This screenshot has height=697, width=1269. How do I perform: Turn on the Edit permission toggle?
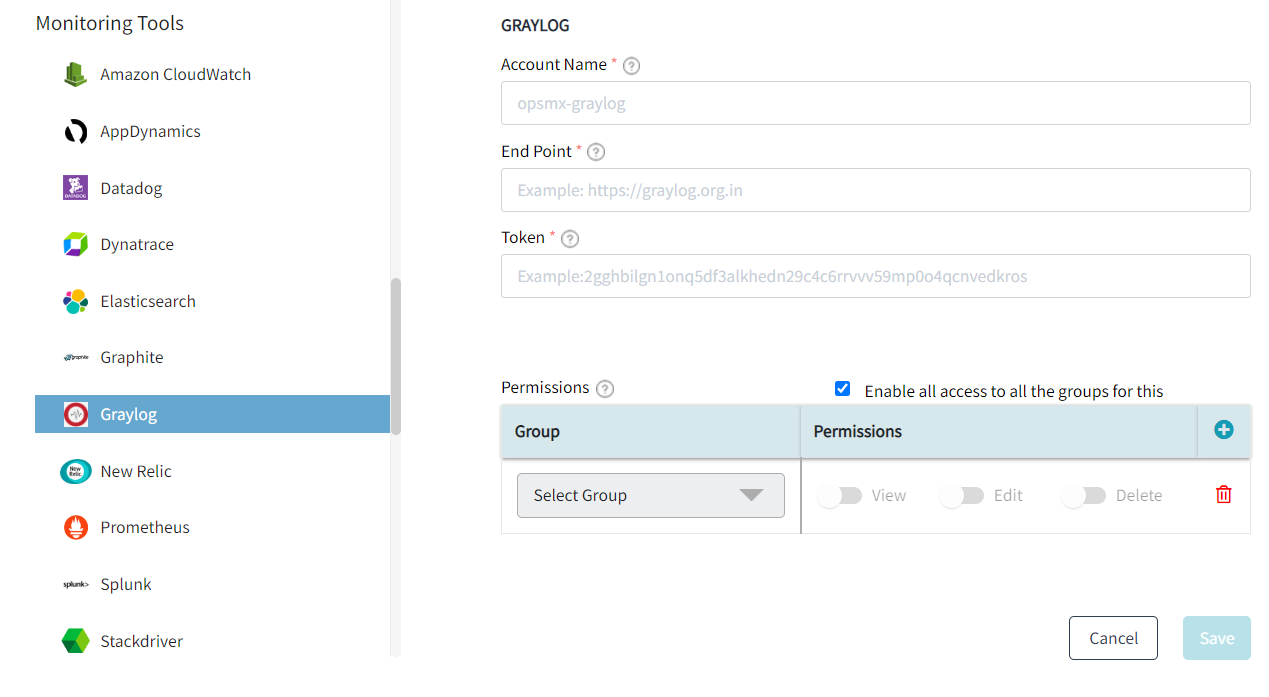coord(960,495)
